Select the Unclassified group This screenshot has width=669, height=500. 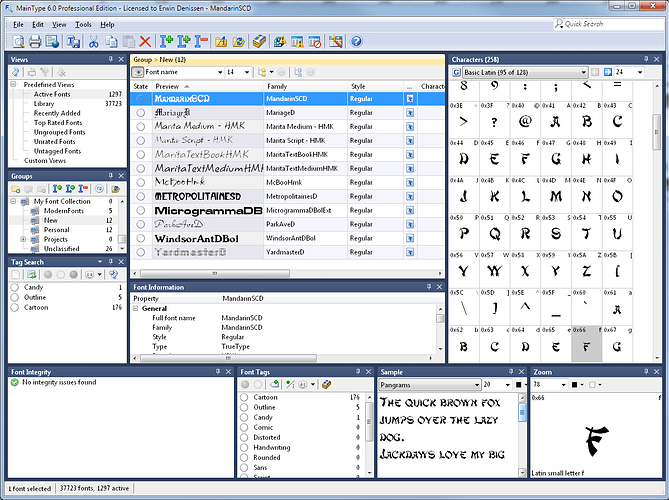[61, 249]
